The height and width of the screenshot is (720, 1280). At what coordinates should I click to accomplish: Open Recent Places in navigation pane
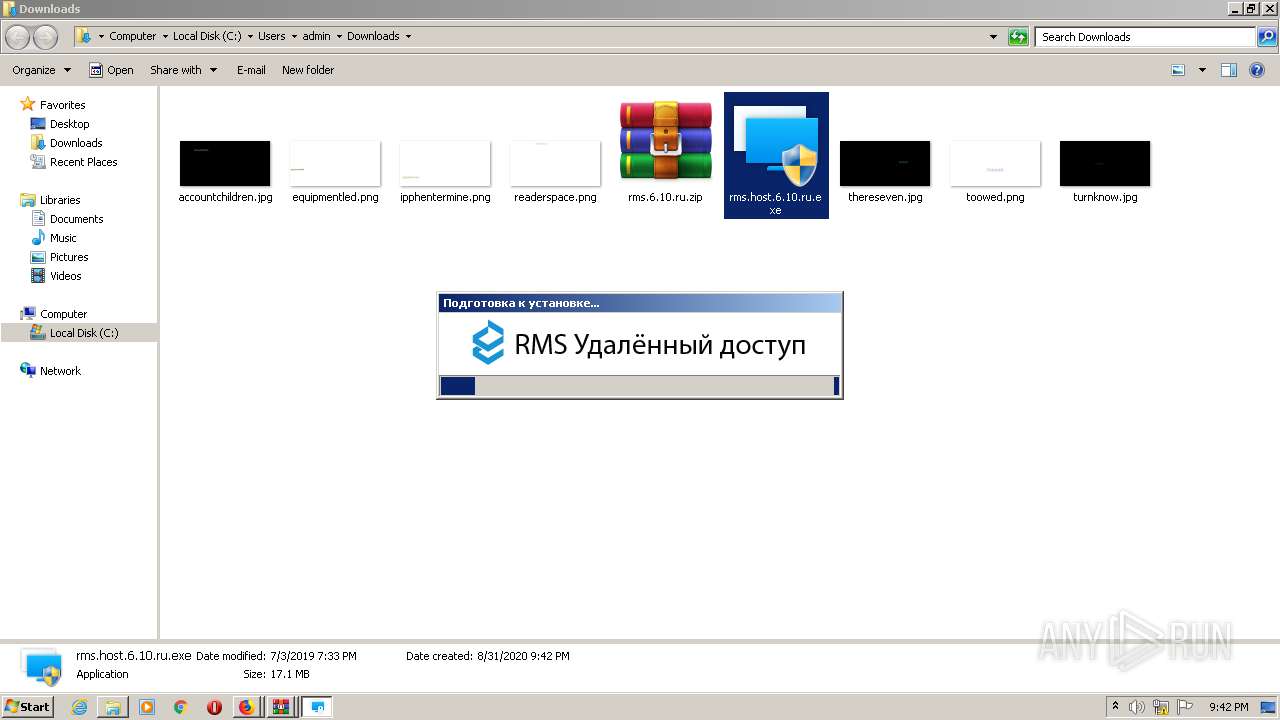coord(83,162)
